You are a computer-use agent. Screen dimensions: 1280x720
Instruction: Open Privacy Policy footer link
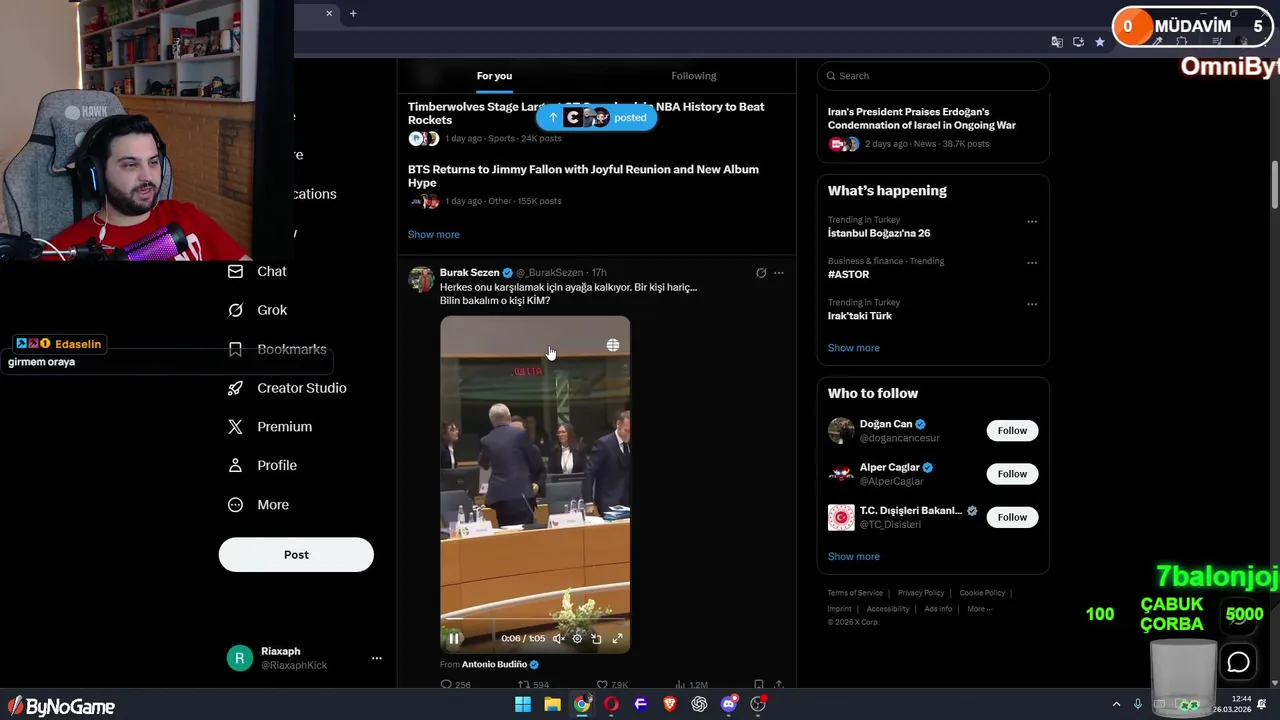[x=921, y=593]
